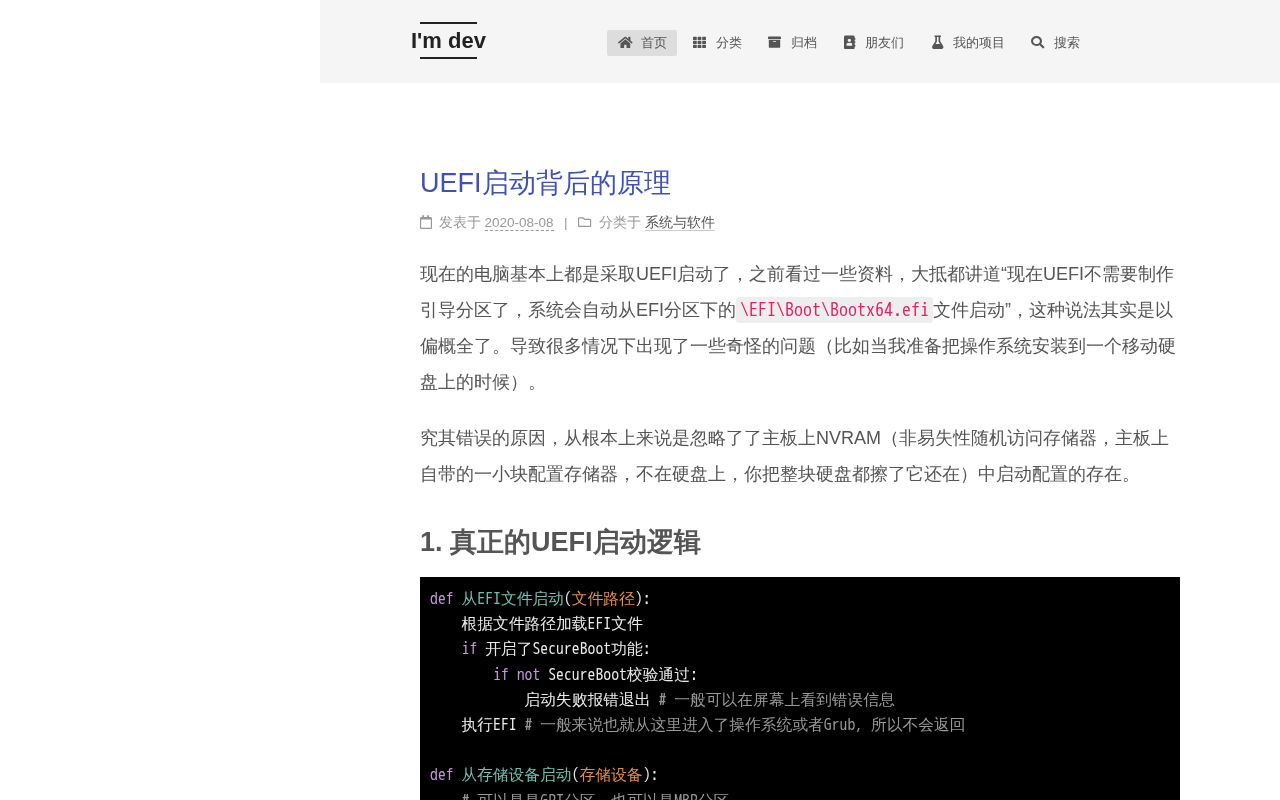Click the magnifier search icon
1280x800 pixels.
1038,42
